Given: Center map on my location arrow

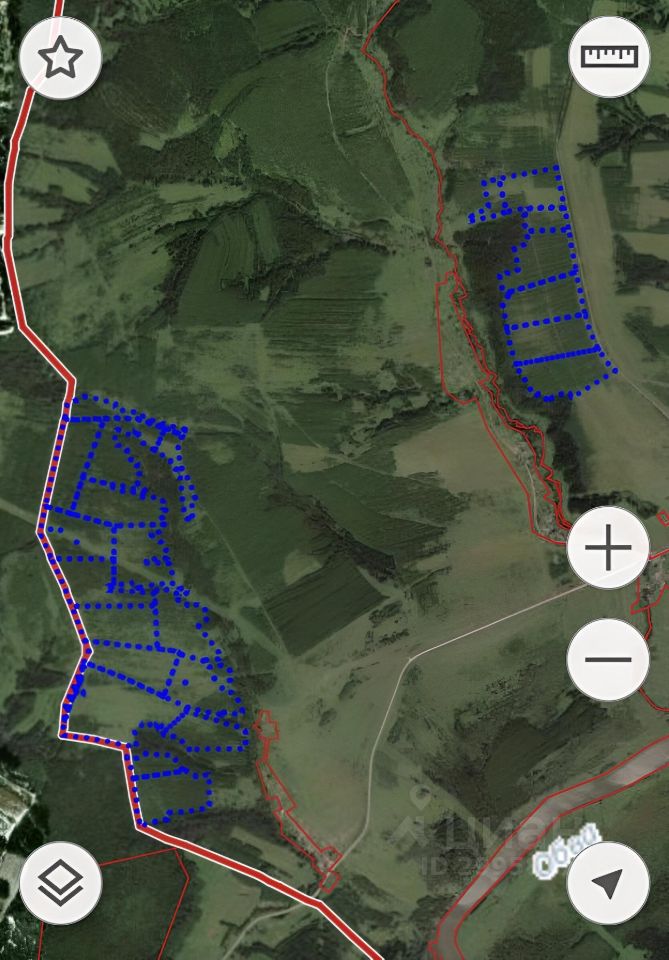Looking at the screenshot, I should (x=608, y=883).
